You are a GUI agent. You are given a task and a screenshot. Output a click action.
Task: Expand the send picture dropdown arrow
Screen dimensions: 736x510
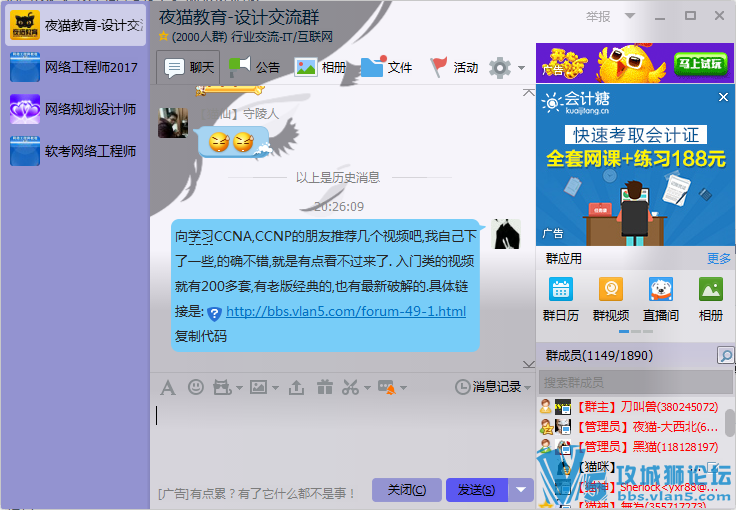pyautogui.click(x=276, y=388)
